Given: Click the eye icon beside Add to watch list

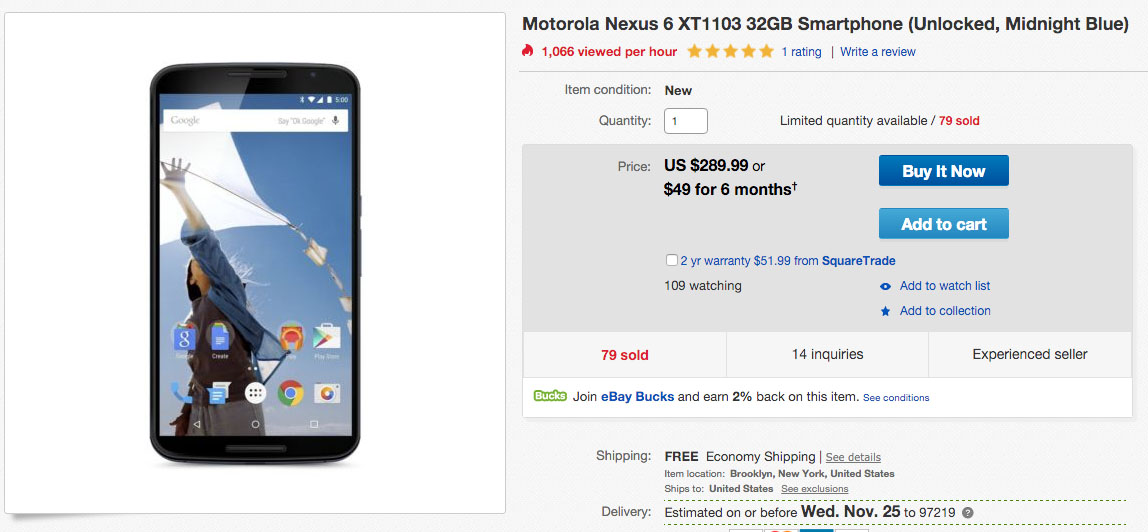Looking at the screenshot, I should [x=885, y=286].
